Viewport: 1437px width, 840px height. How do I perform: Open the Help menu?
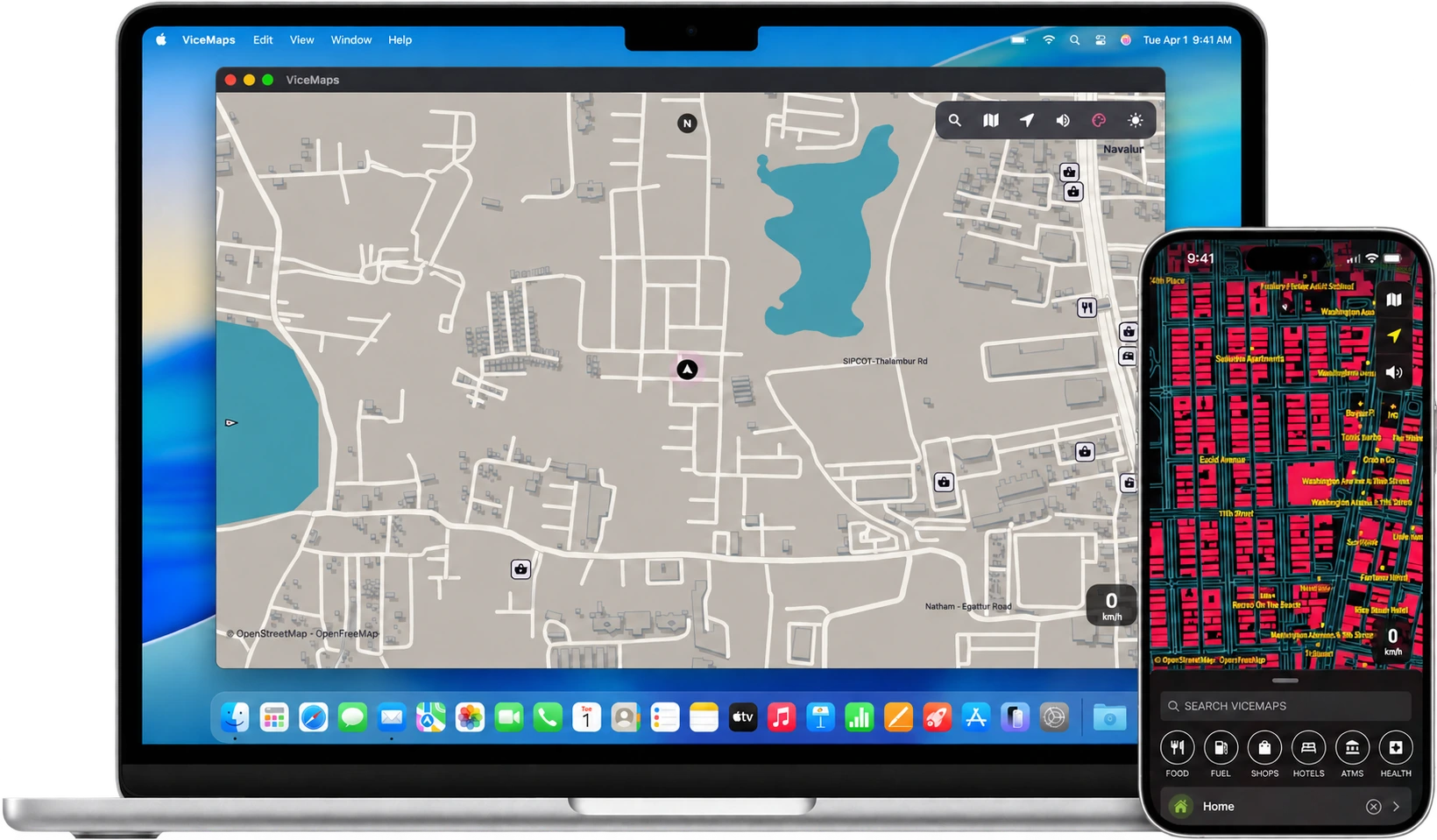tap(400, 39)
